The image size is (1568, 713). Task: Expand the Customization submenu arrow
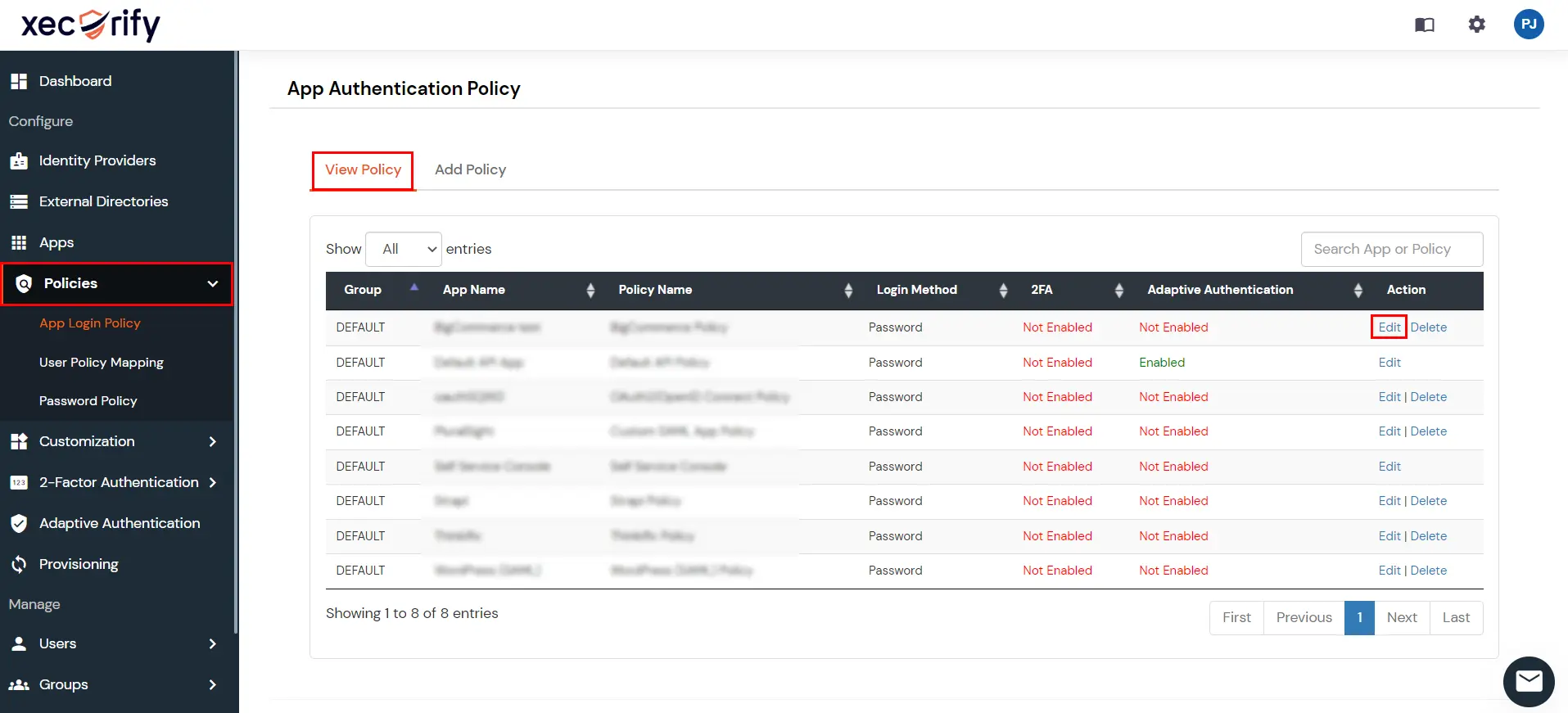213,441
